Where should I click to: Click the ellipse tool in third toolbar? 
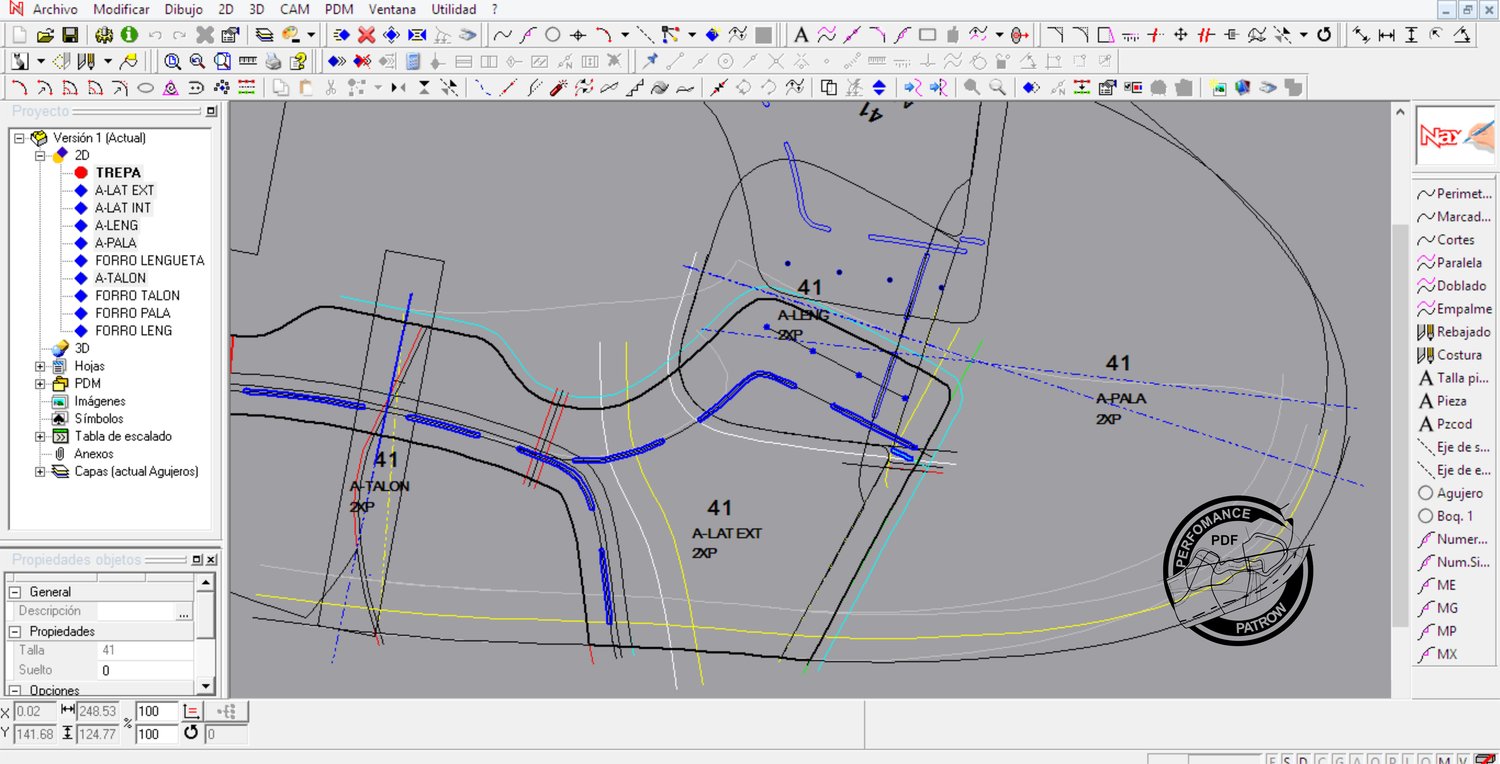pos(145,88)
